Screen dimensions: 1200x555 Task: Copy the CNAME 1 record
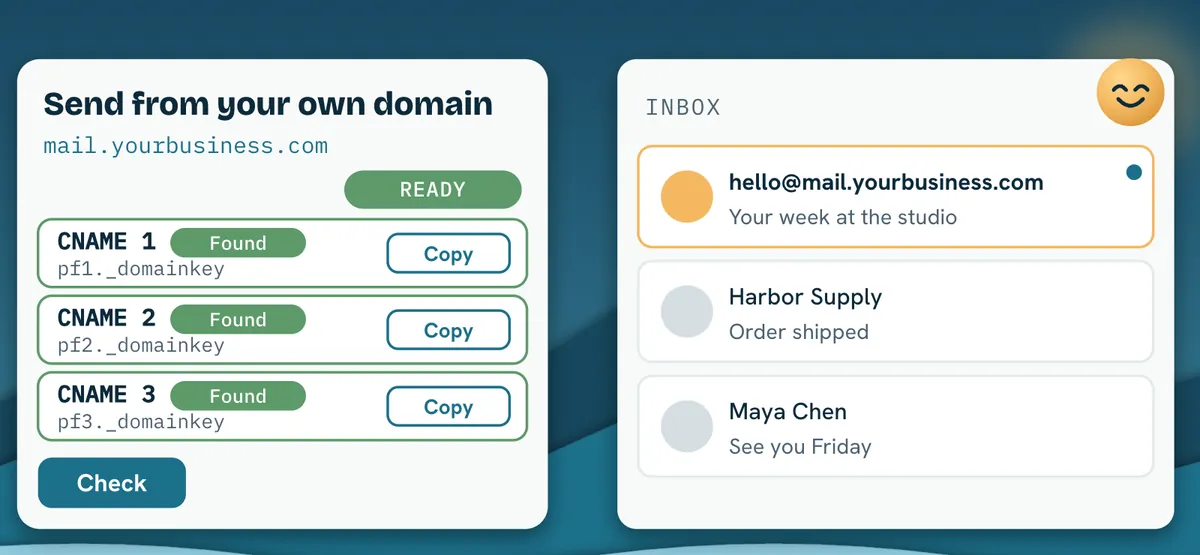point(448,254)
